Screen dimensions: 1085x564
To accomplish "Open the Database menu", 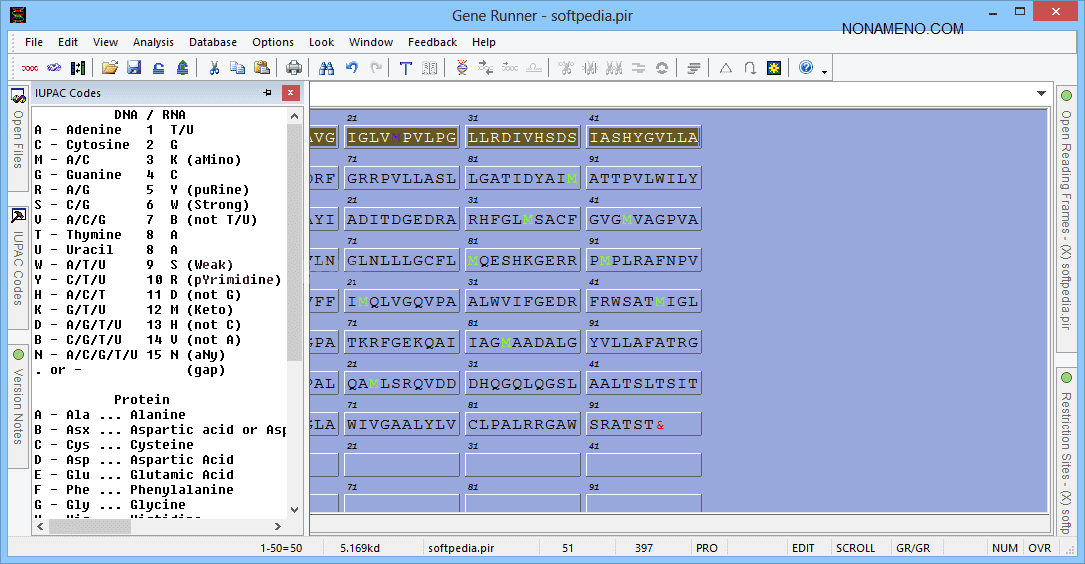I will tap(213, 42).
